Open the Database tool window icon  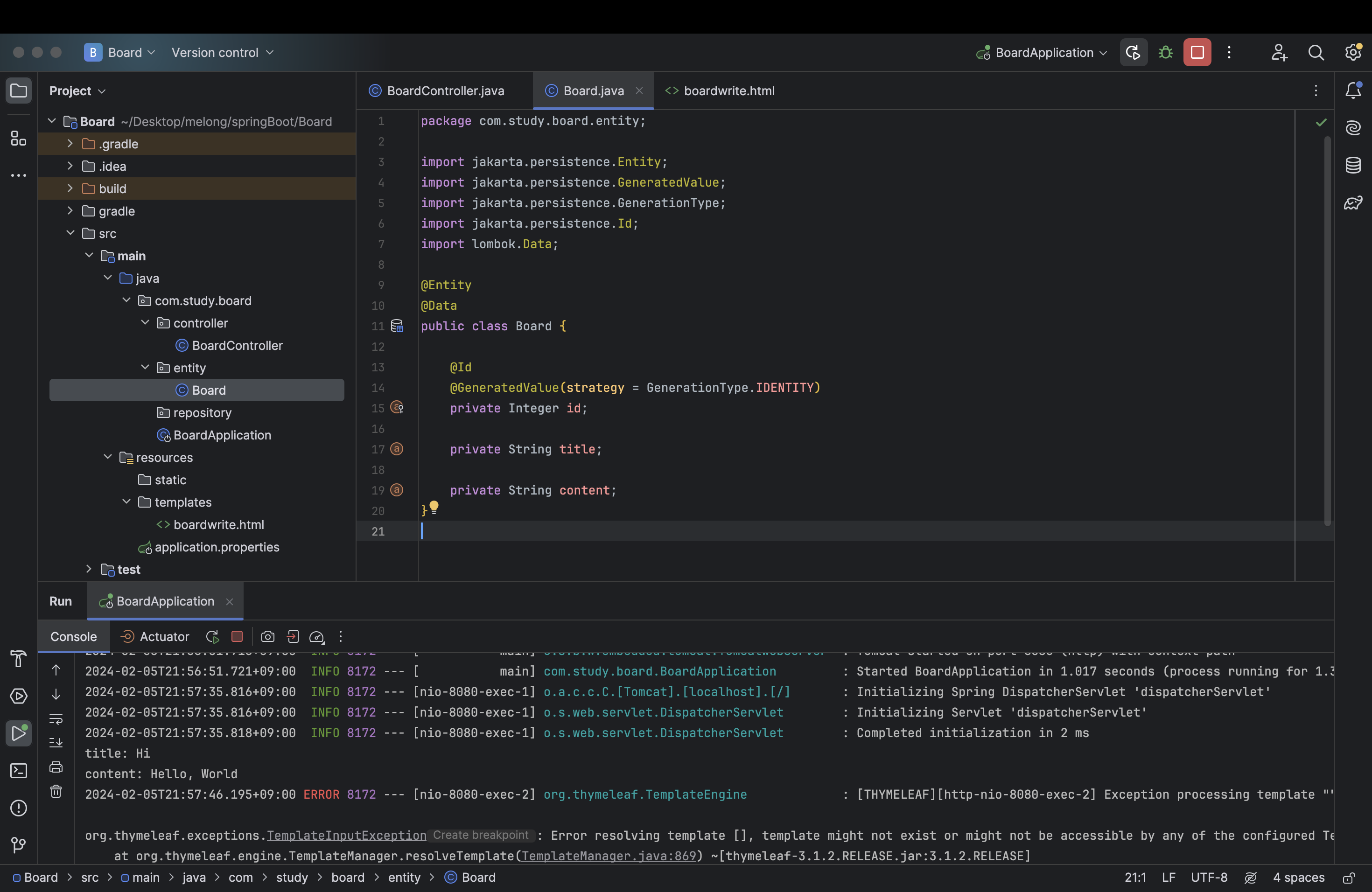(1353, 165)
